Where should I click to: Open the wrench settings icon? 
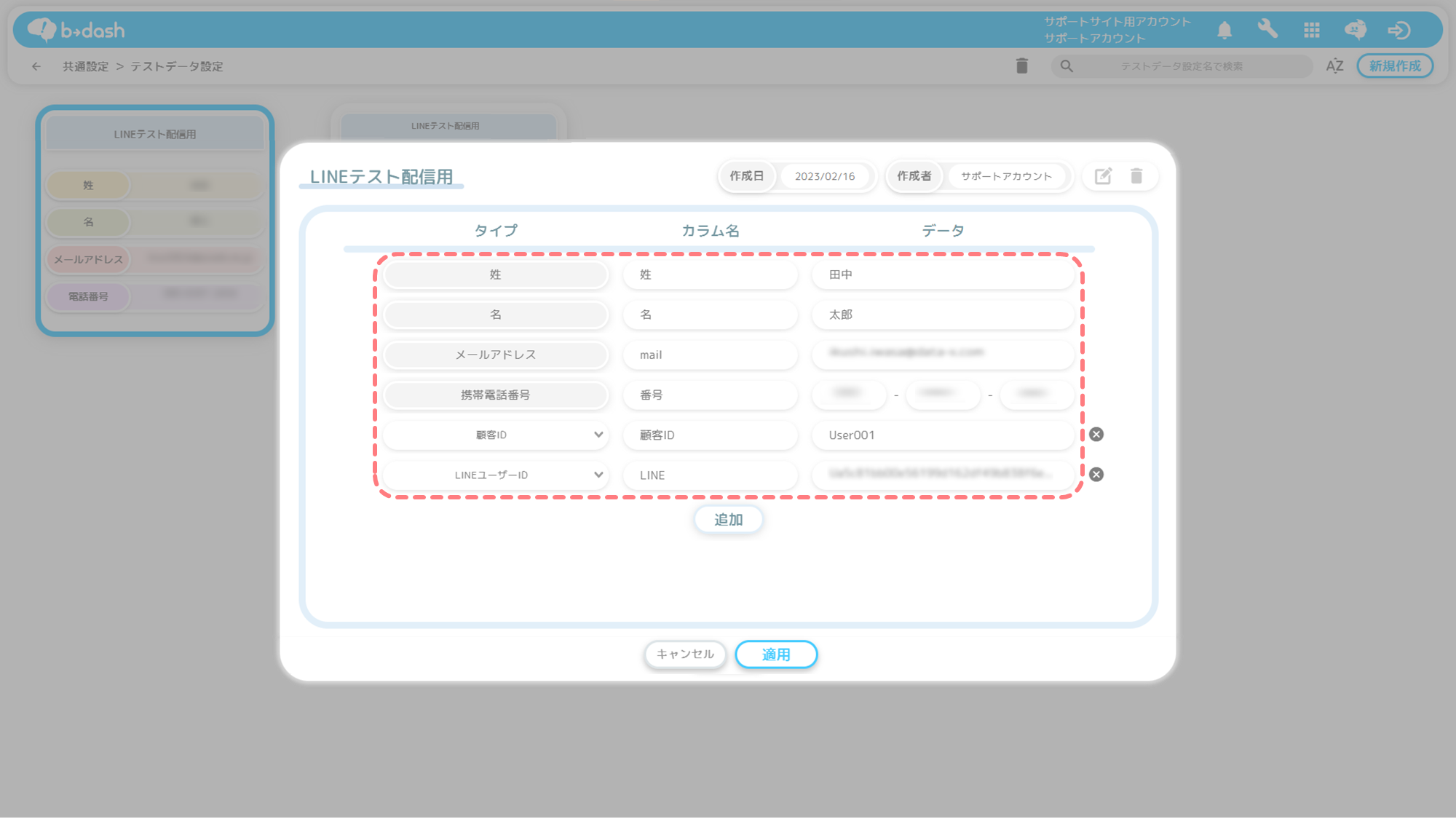coord(1267,29)
